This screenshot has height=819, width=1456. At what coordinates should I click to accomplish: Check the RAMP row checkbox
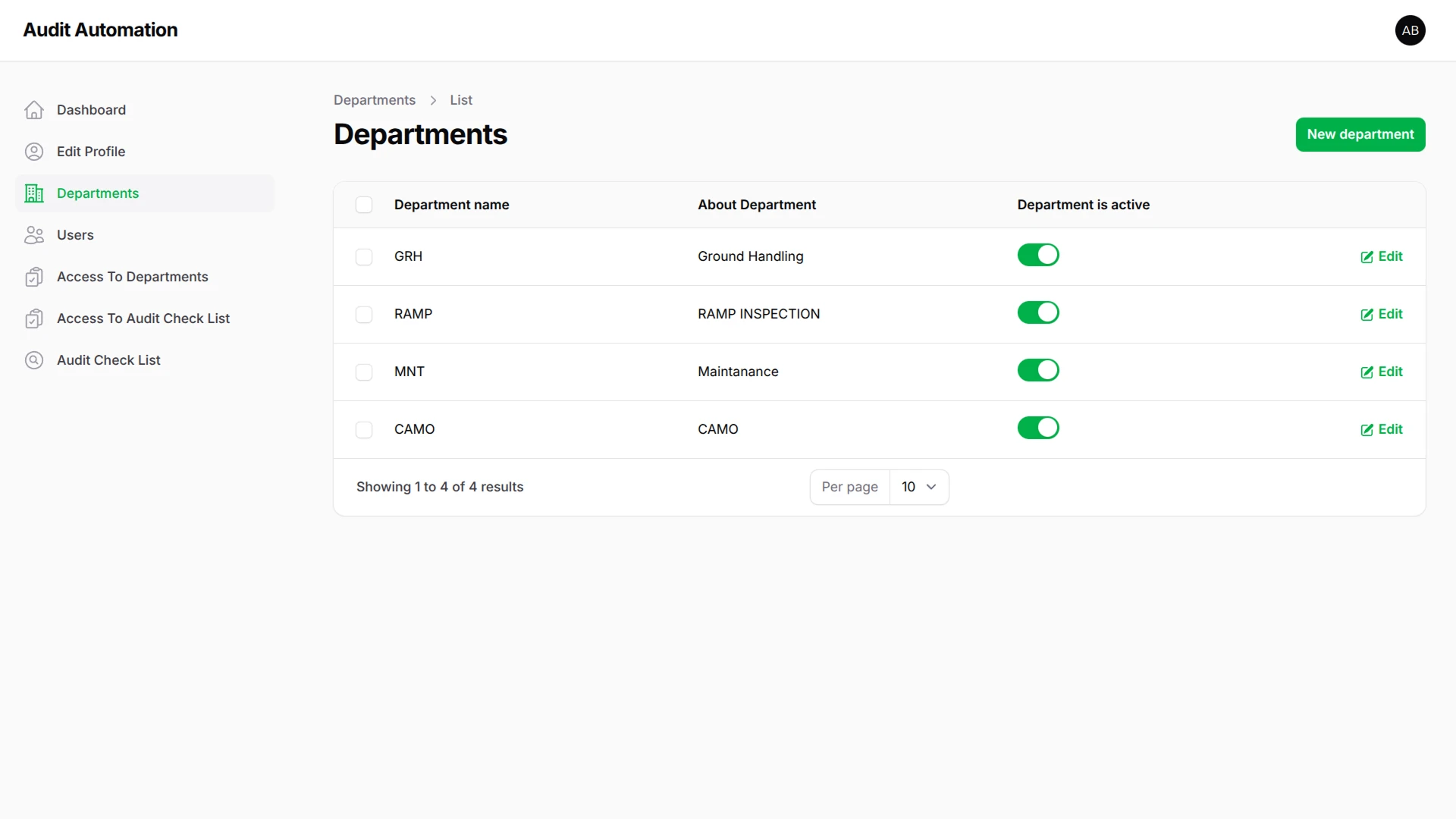364,315
